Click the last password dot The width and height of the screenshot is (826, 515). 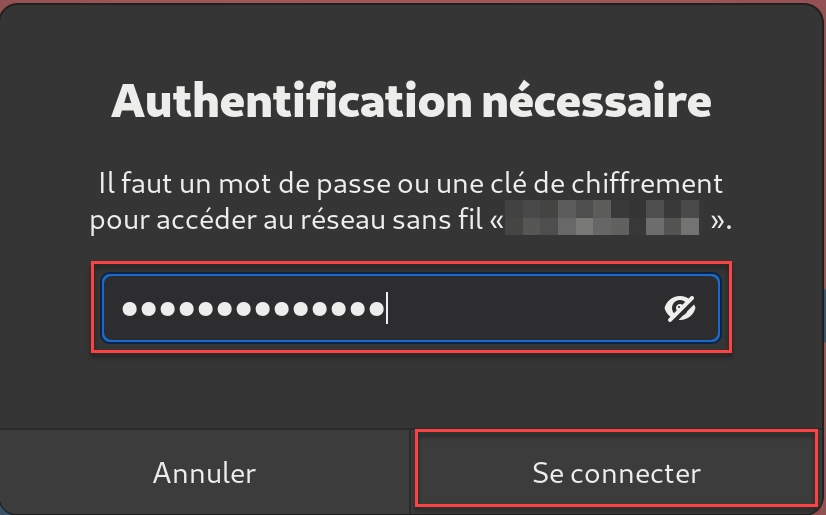[x=377, y=309]
